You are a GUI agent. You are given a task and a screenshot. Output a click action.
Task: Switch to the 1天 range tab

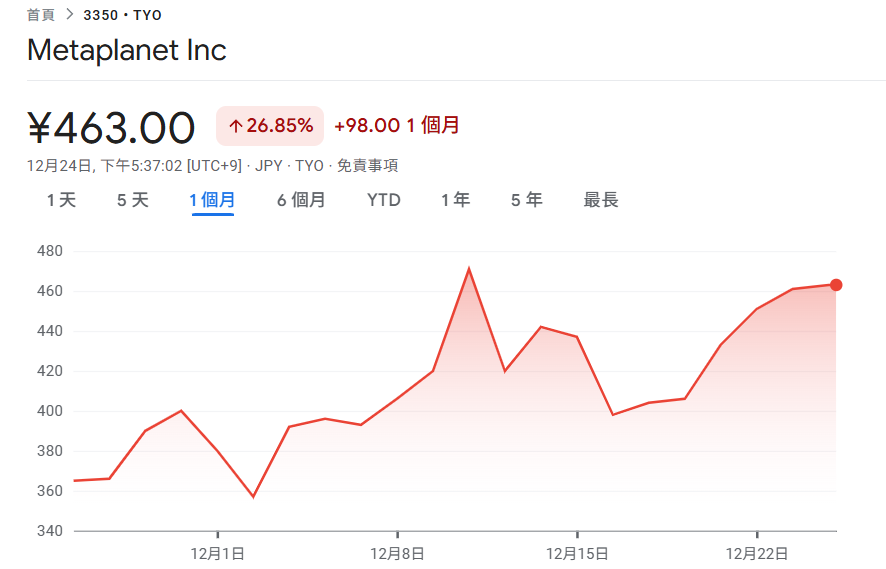click(61, 200)
